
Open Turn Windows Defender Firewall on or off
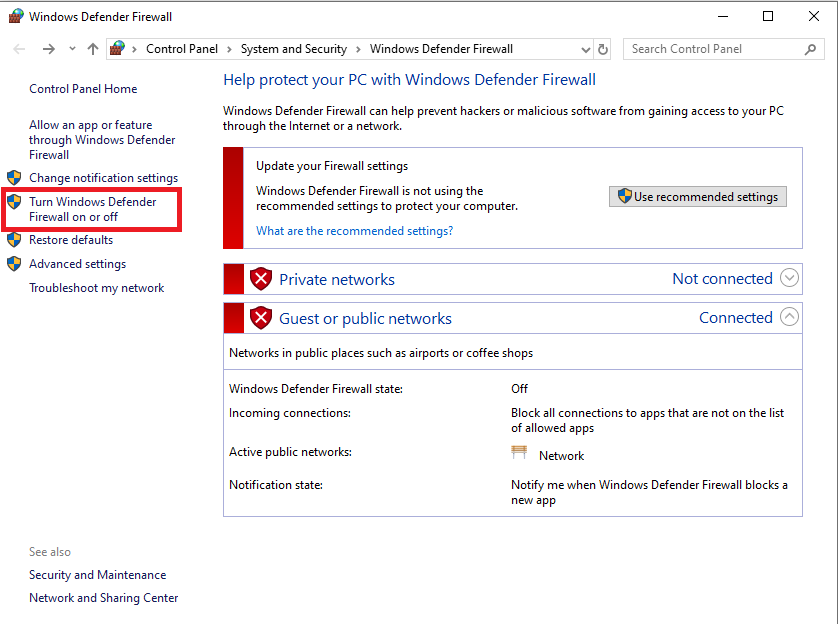pos(92,209)
